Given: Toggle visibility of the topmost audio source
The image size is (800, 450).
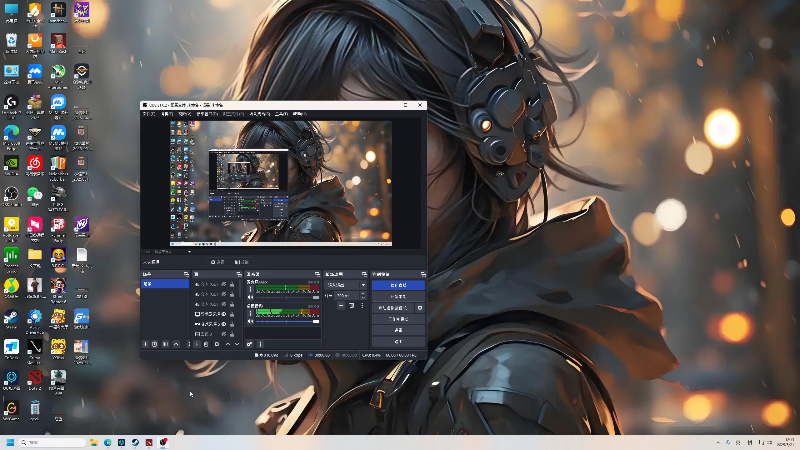Looking at the screenshot, I should 223,284.
